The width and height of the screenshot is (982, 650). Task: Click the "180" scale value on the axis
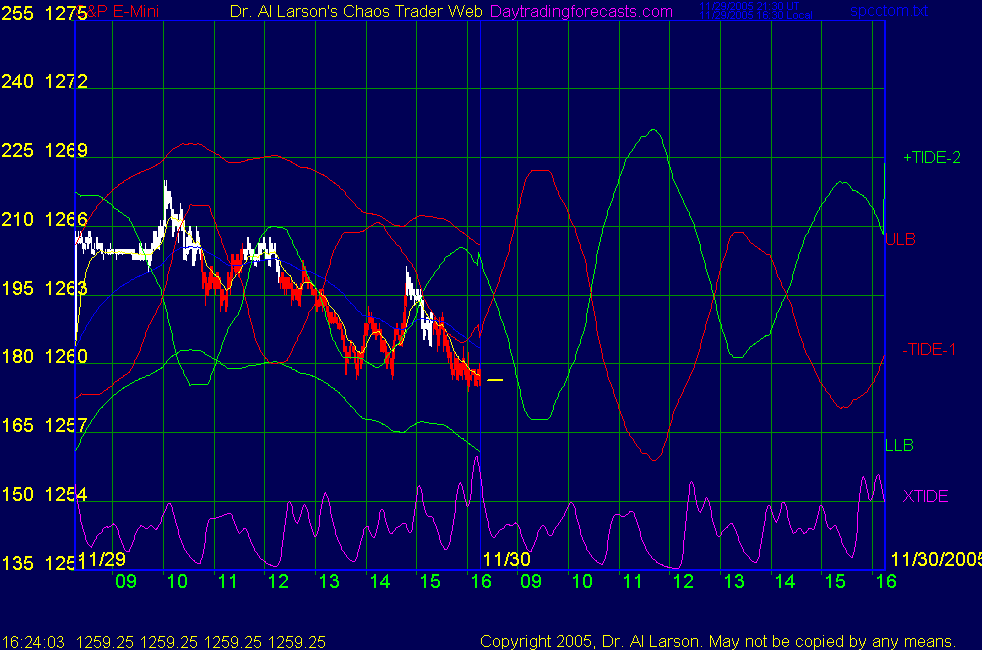click(x=18, y=356)
